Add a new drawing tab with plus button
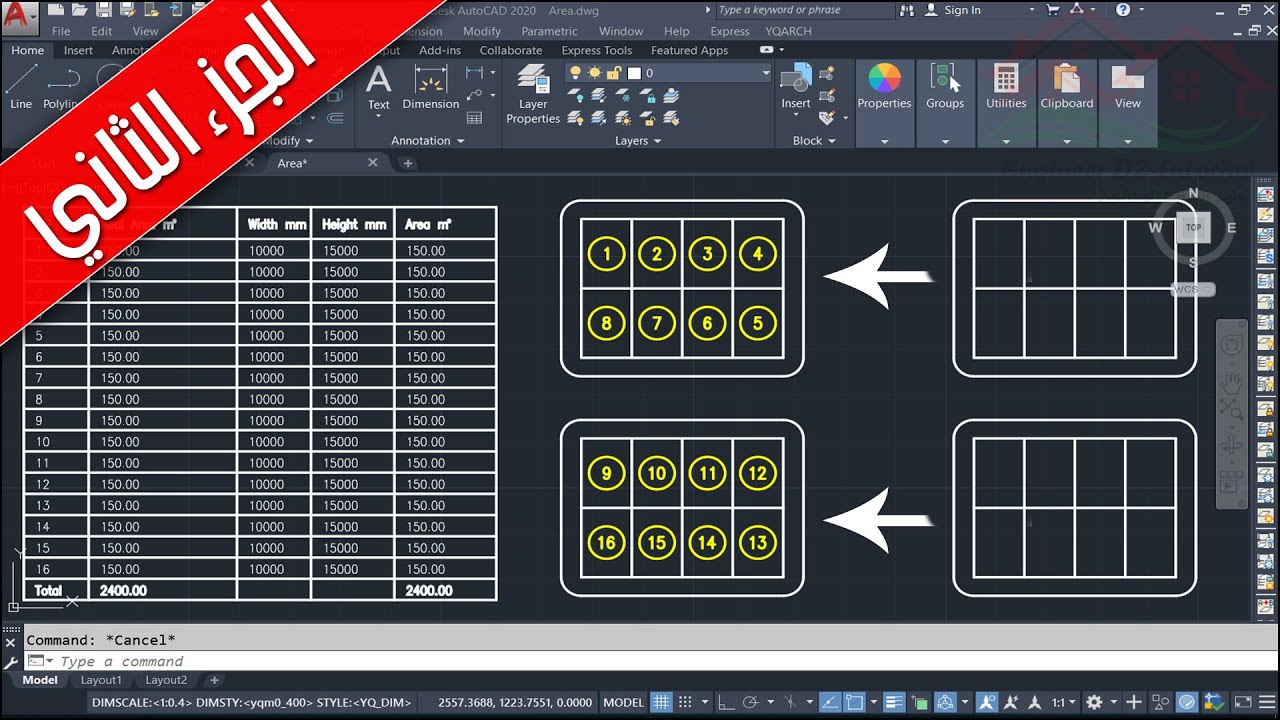The width and height of the screenshot is (1280, 720). coord(408,163)
